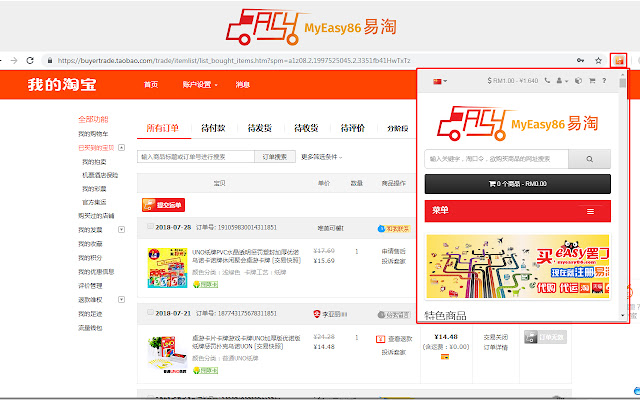The width and height of the screenshot is (640, 400).
Task: Click the popup keyword search input
Action: click(x=496, y=159)
